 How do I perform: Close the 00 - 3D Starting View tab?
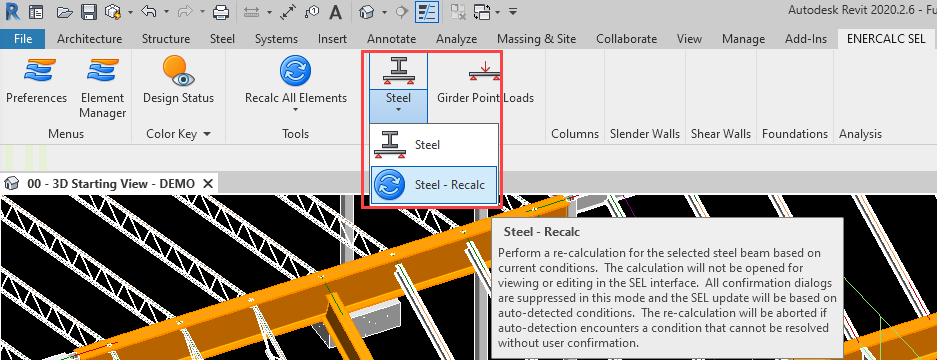[x=208, y=184]
